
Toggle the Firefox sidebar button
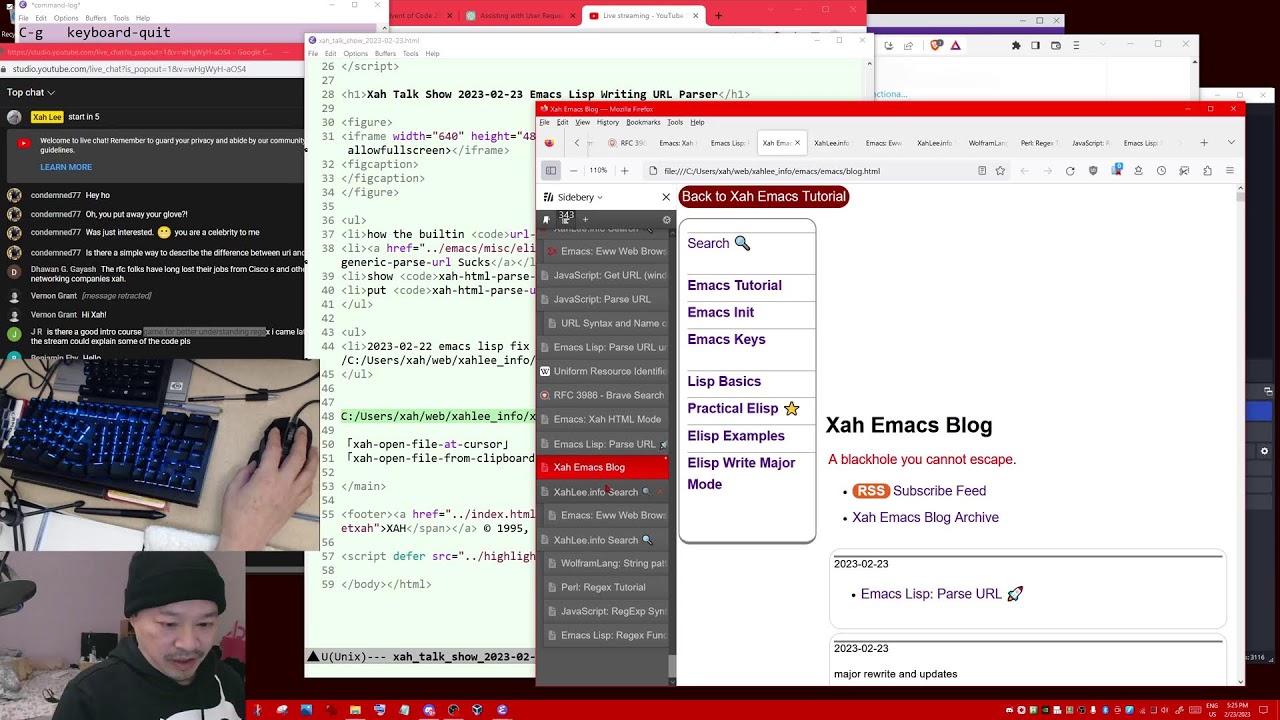(x=551, y=171)
